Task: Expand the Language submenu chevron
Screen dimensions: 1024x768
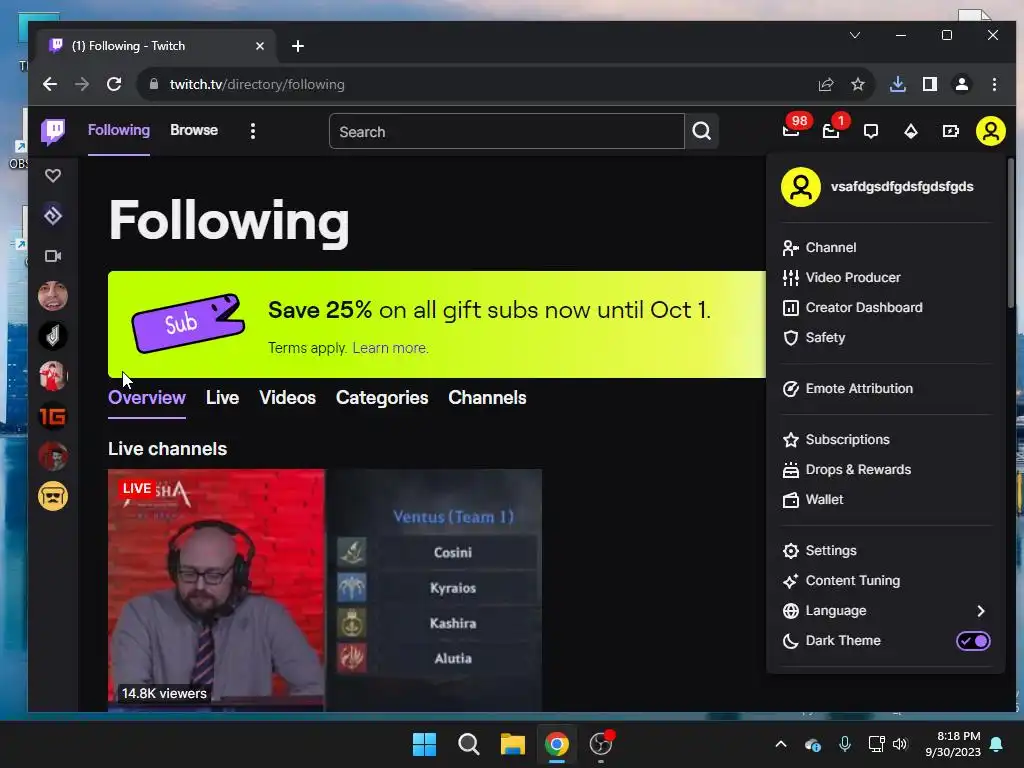Action: tap(980, 611)
